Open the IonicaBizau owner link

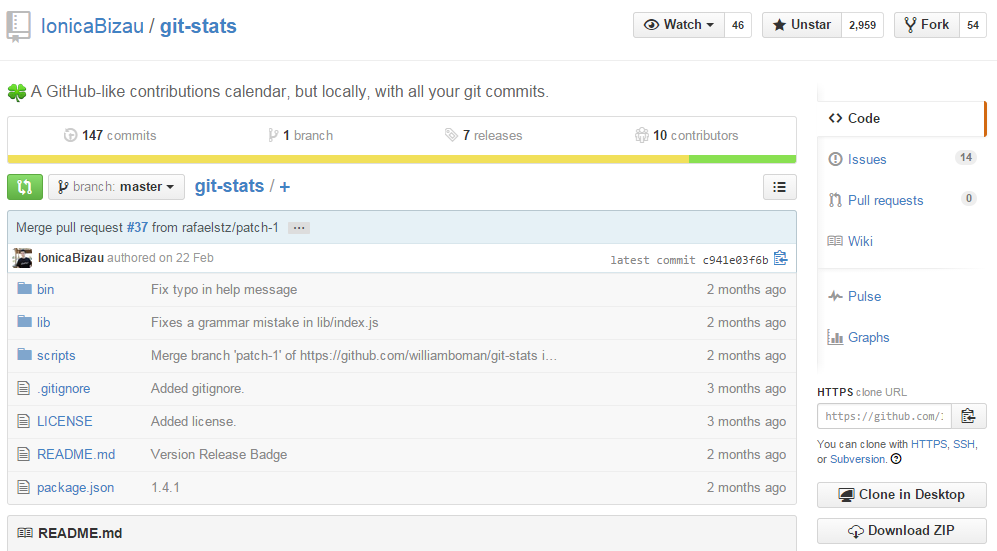click(92, 26)
